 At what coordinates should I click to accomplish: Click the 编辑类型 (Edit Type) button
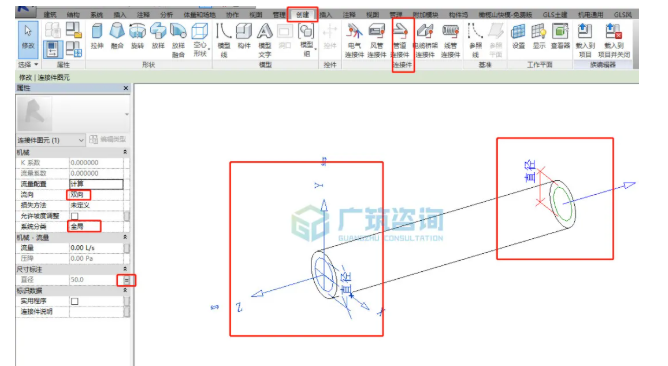click(x=108, y=139)
